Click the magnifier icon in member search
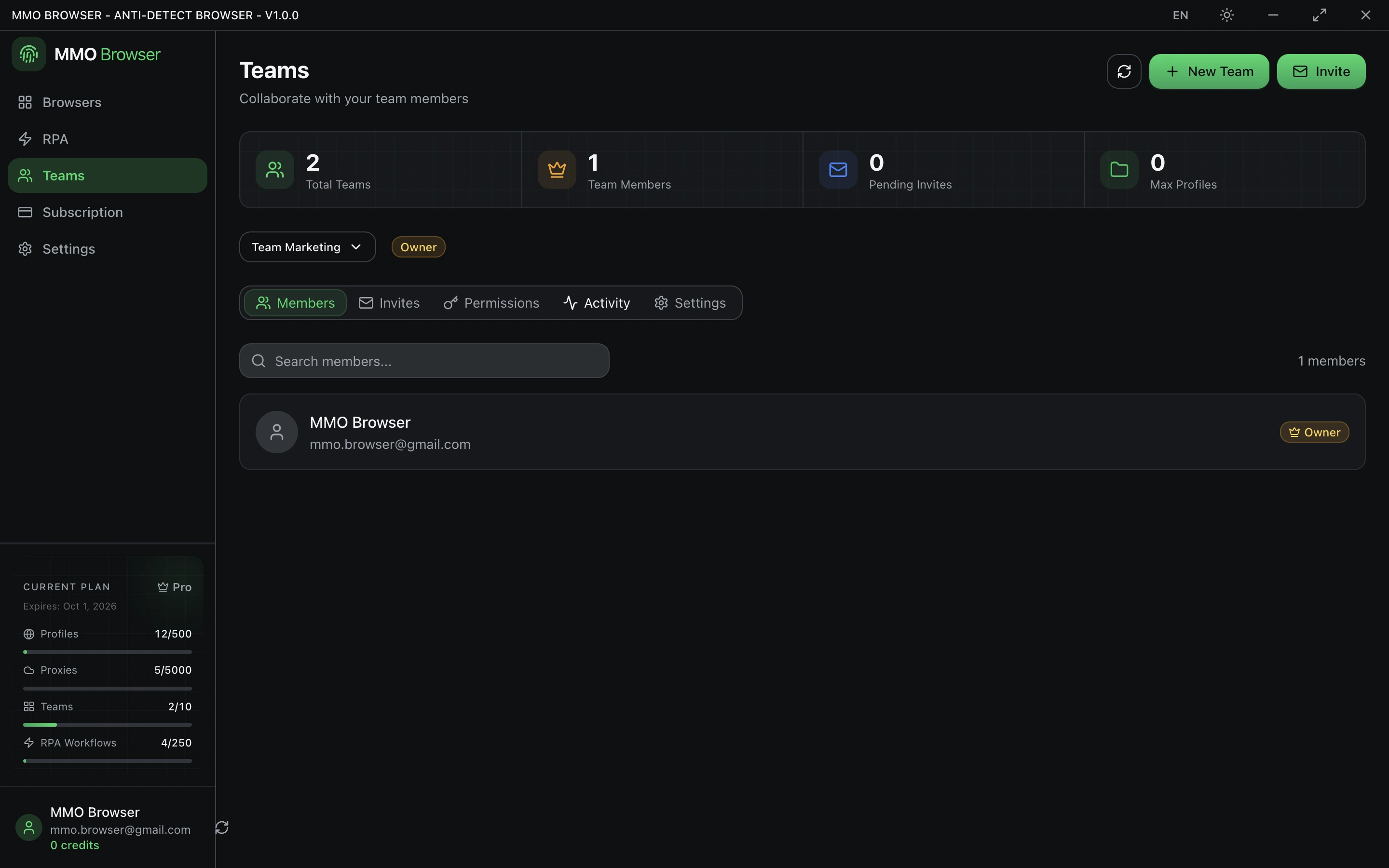1389x868 pixels. pos(259,361)
